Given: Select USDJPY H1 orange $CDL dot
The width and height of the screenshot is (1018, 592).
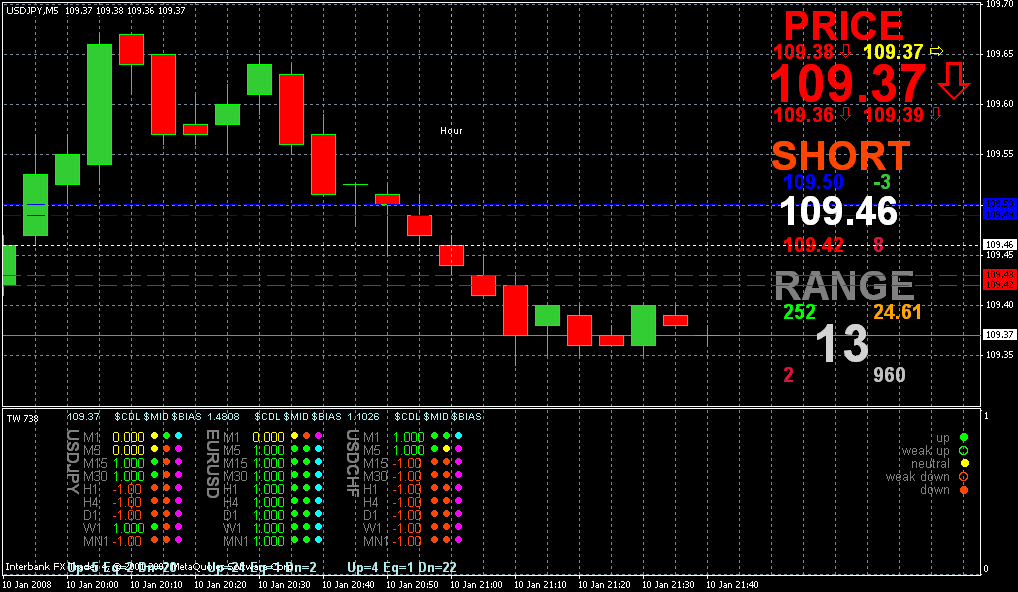Looking at the screenshot, I should (x=155, y=488).
